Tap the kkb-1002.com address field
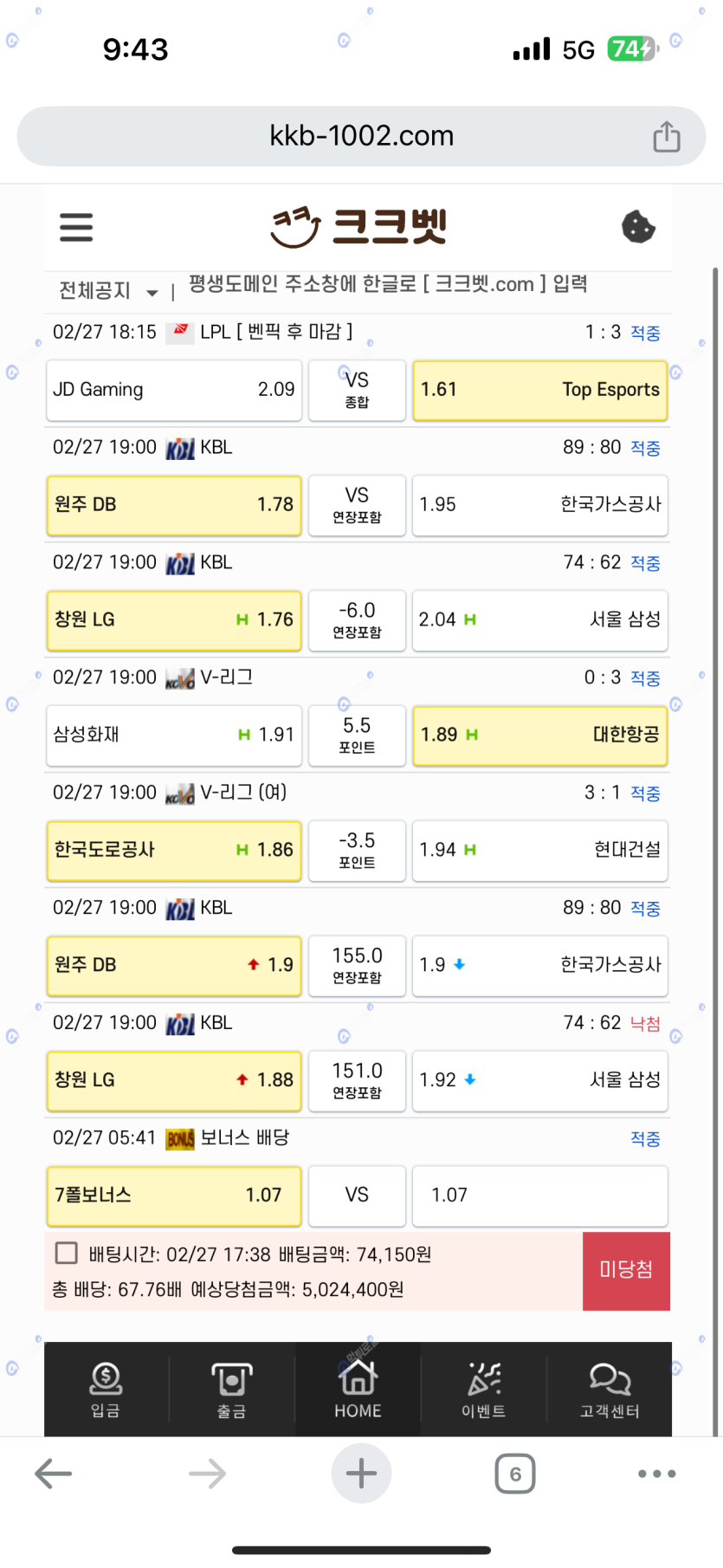 click(361, 136)
